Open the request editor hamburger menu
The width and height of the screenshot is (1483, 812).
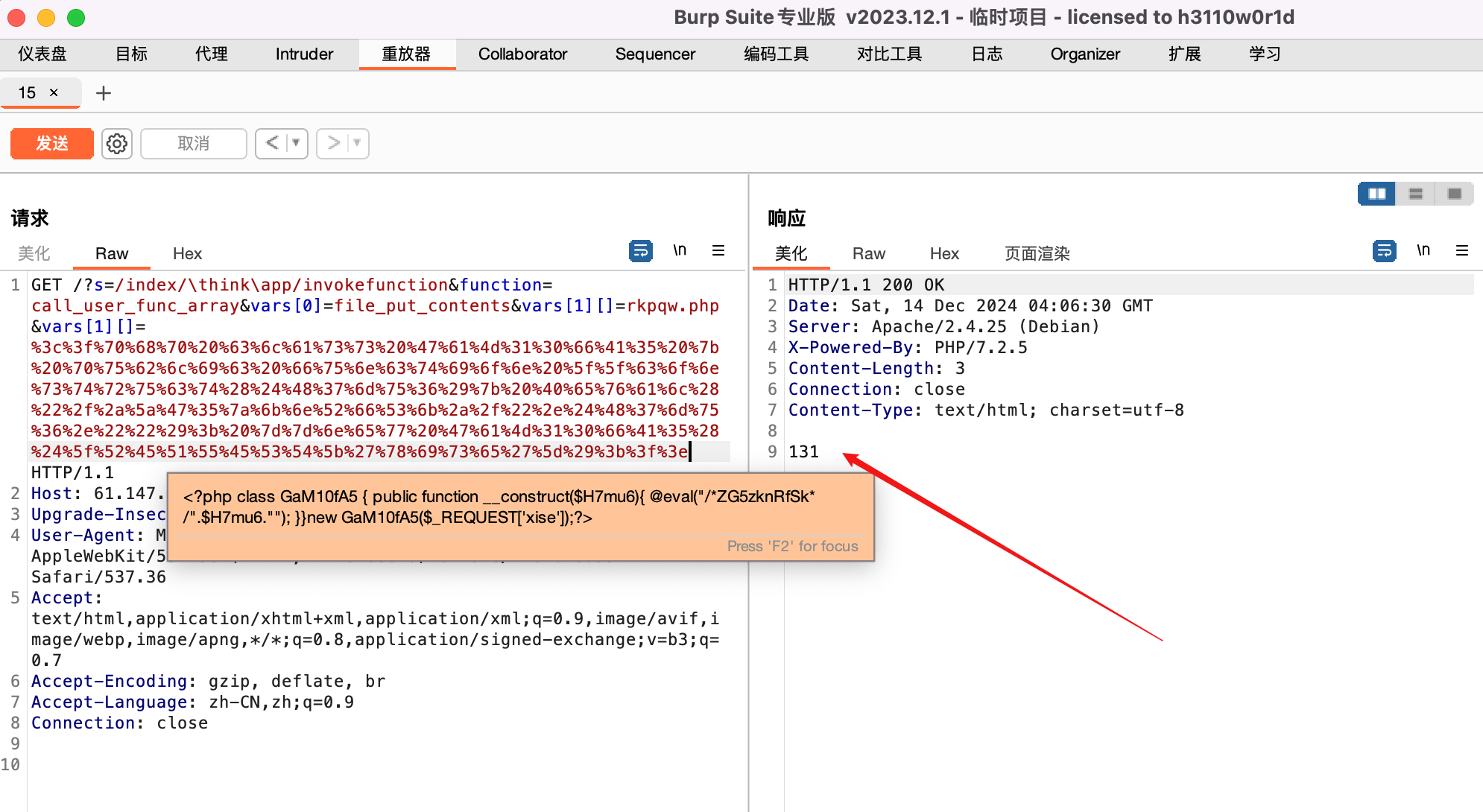click(718, 251)
